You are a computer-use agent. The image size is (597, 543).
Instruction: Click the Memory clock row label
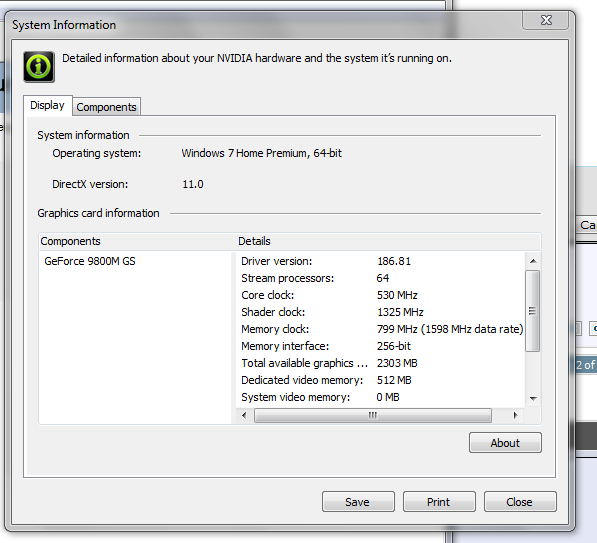(275, 329)
